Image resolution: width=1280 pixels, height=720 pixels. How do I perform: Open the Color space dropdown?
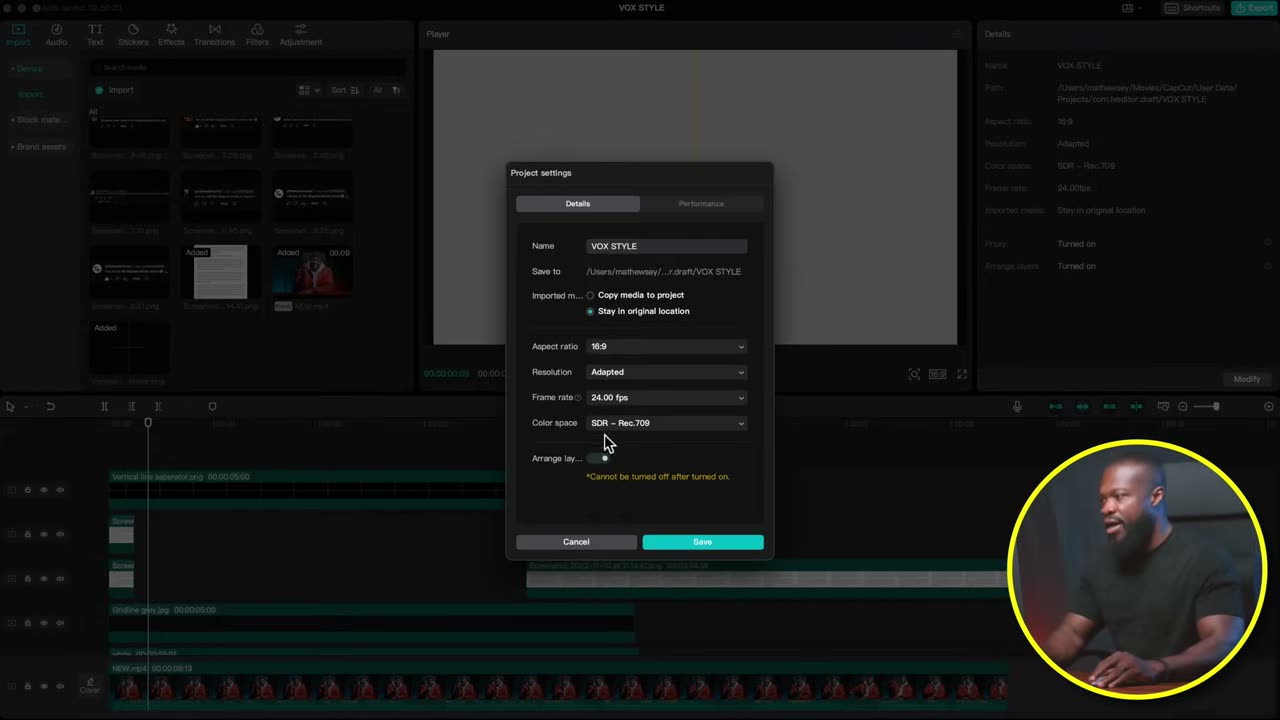pyautogui.click(x=667, y=423)
